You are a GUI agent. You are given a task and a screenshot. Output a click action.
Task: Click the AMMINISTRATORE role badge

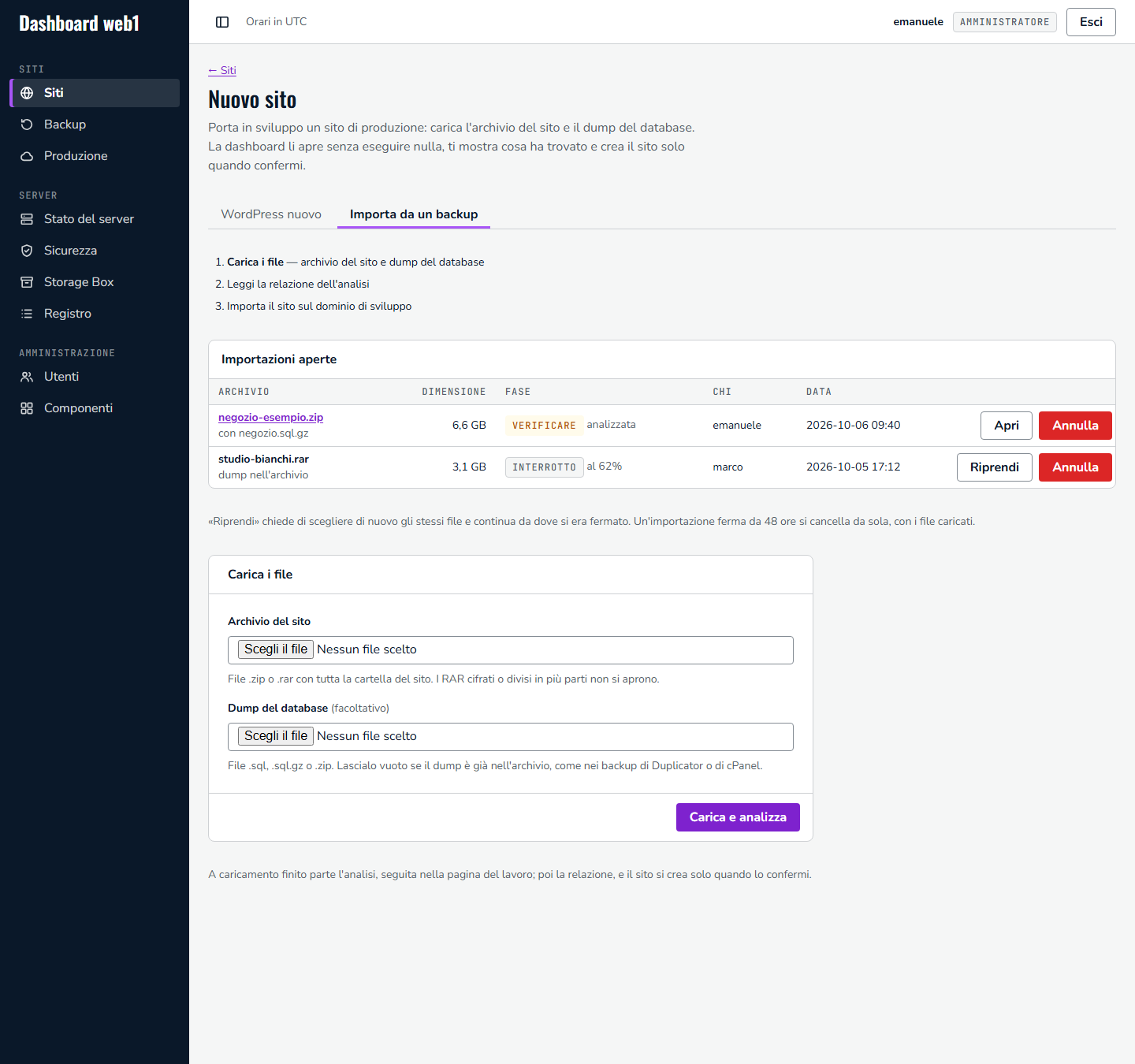point(1004,22)
